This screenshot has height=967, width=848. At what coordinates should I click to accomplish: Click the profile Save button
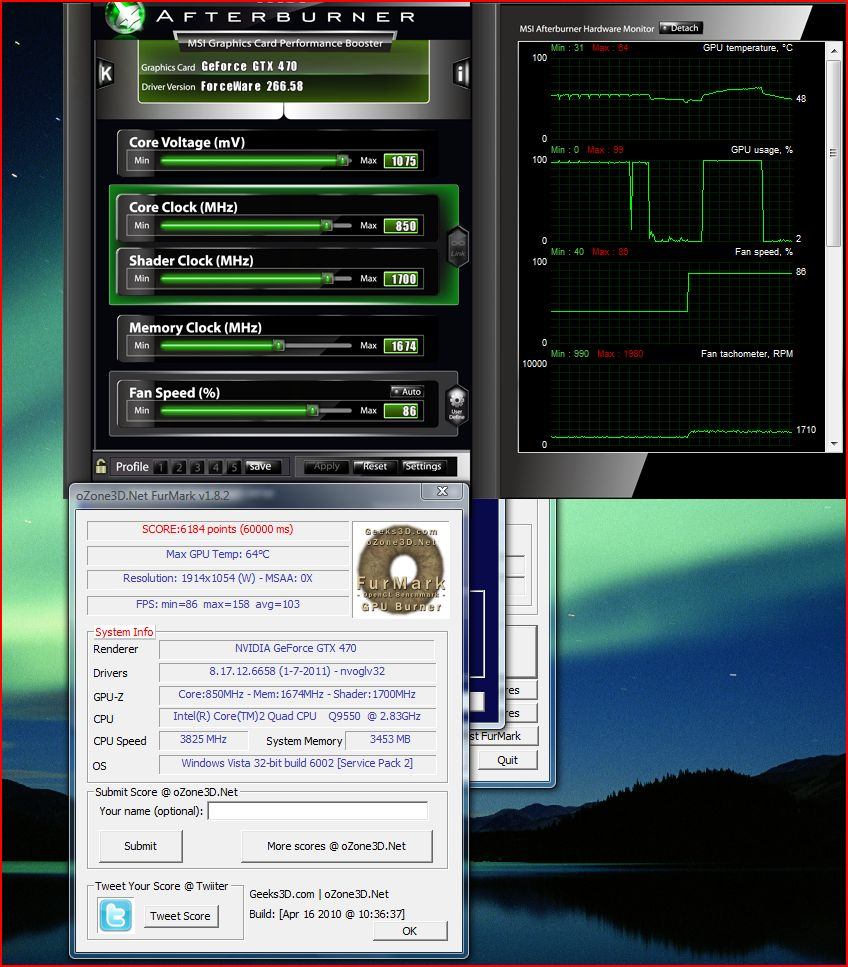263,467
